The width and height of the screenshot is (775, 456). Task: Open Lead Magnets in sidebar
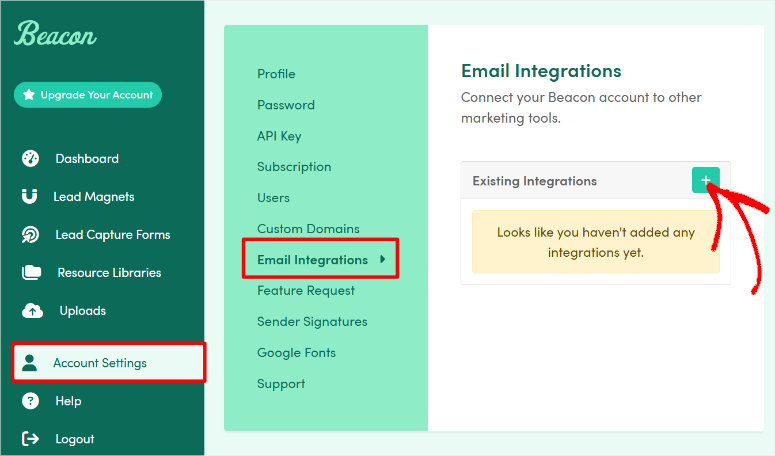94,197
